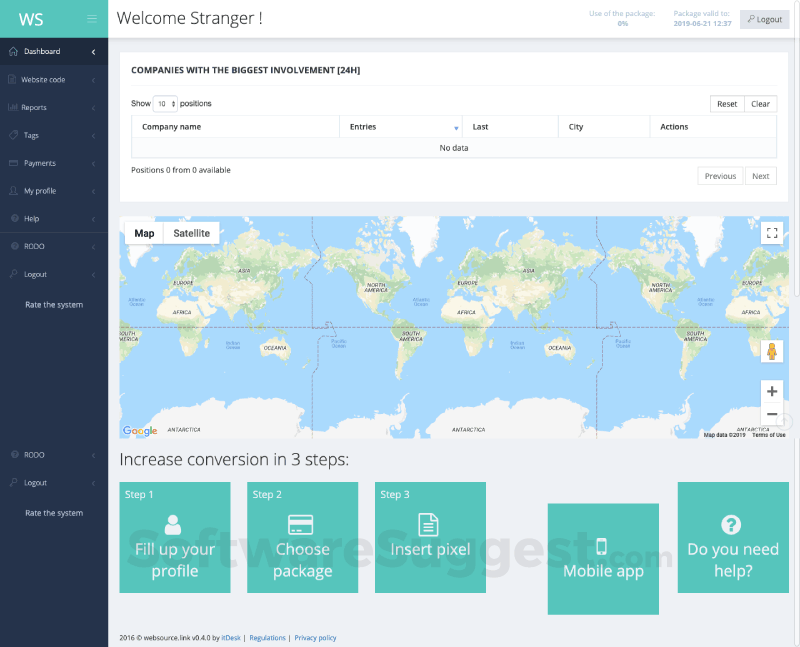This screenshot has height=647, width=800.
Task: Toggle fullscreen mode on the map
Action: pos(771,232)
